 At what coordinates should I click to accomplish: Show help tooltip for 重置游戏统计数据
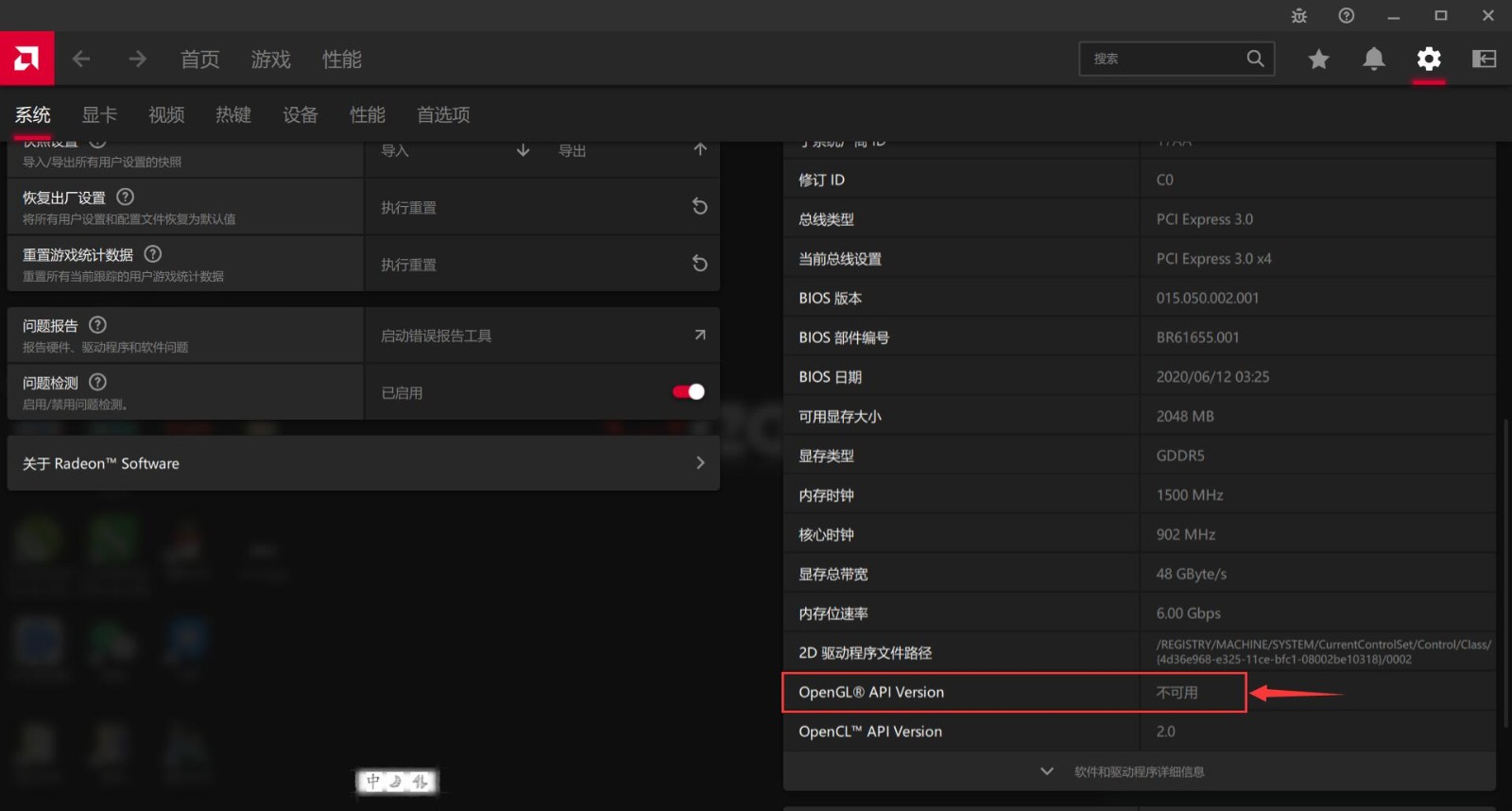coord(152,253)
